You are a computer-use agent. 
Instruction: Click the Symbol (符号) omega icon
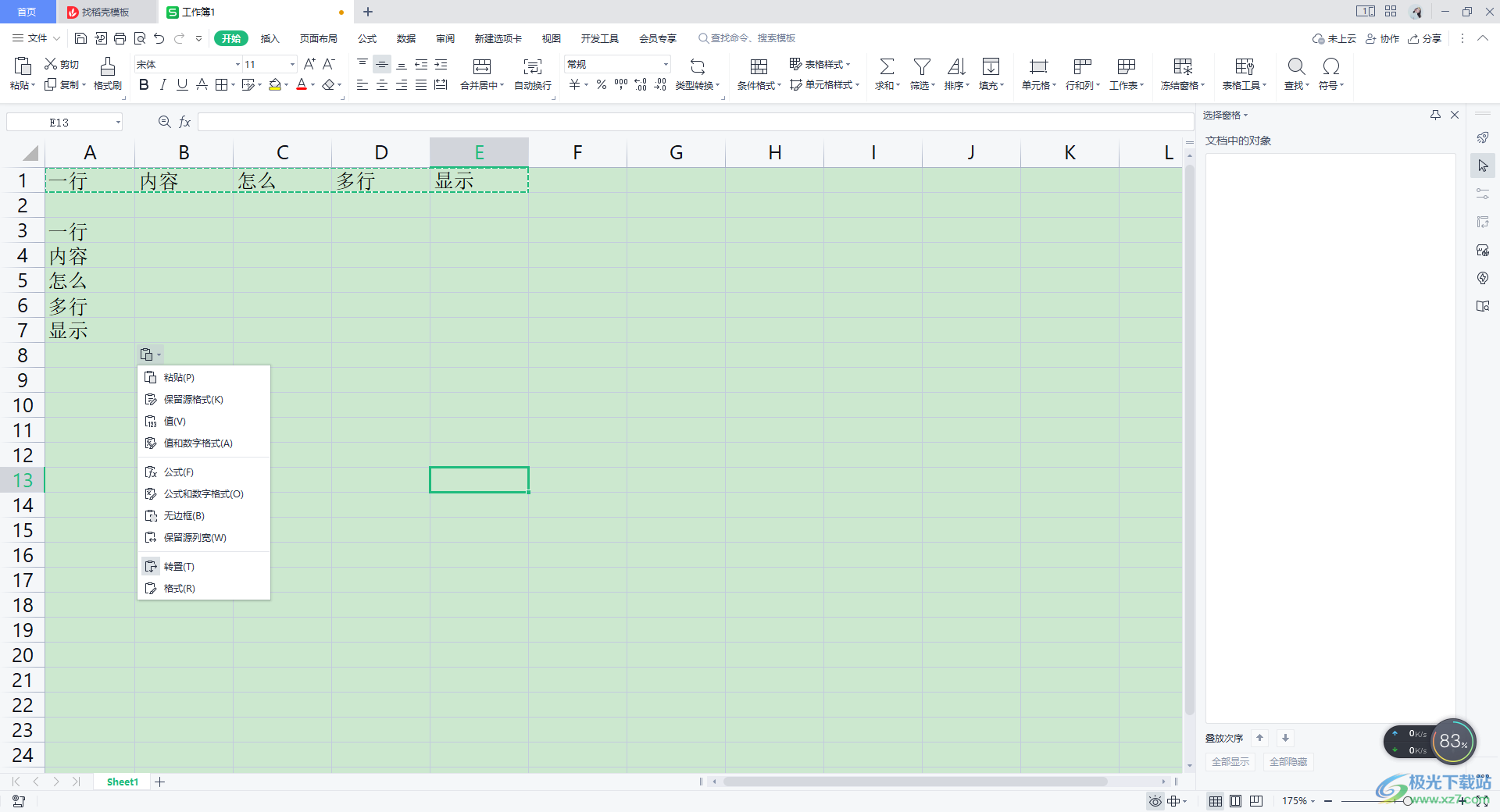(1331, 66)
